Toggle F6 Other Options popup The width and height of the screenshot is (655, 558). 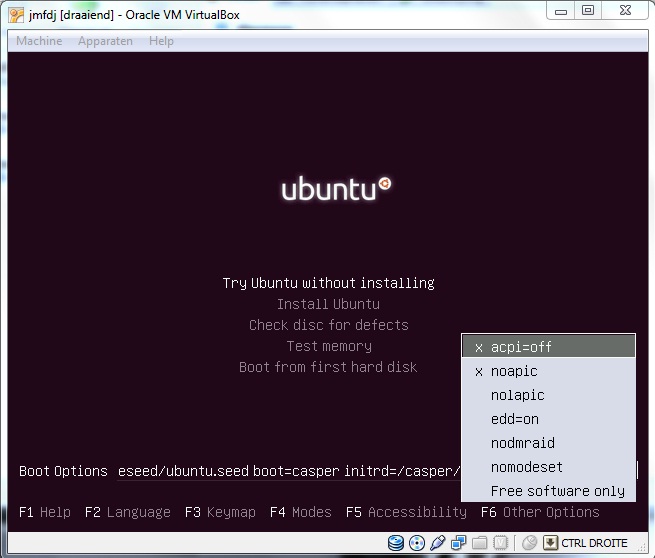point(540,512)
